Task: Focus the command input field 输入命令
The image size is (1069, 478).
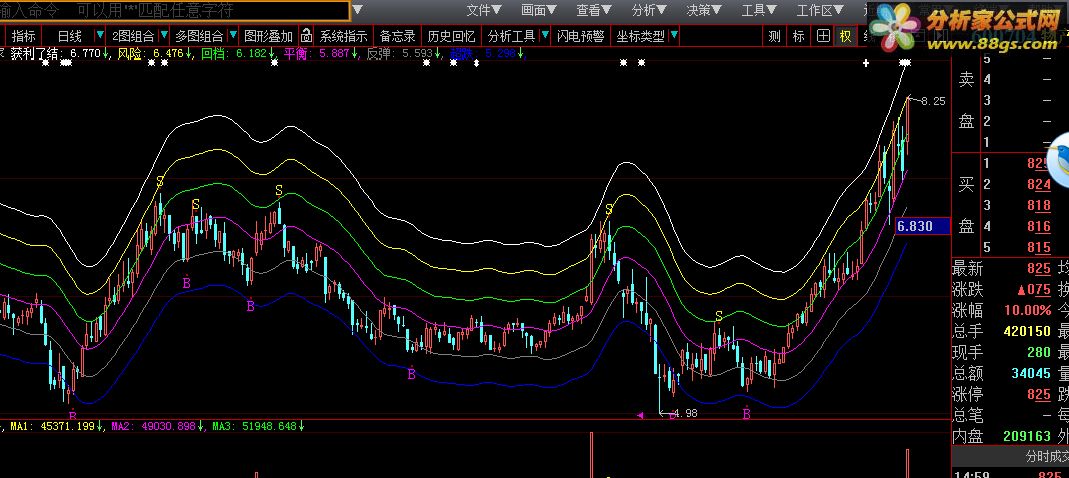Action: [175, 10]
